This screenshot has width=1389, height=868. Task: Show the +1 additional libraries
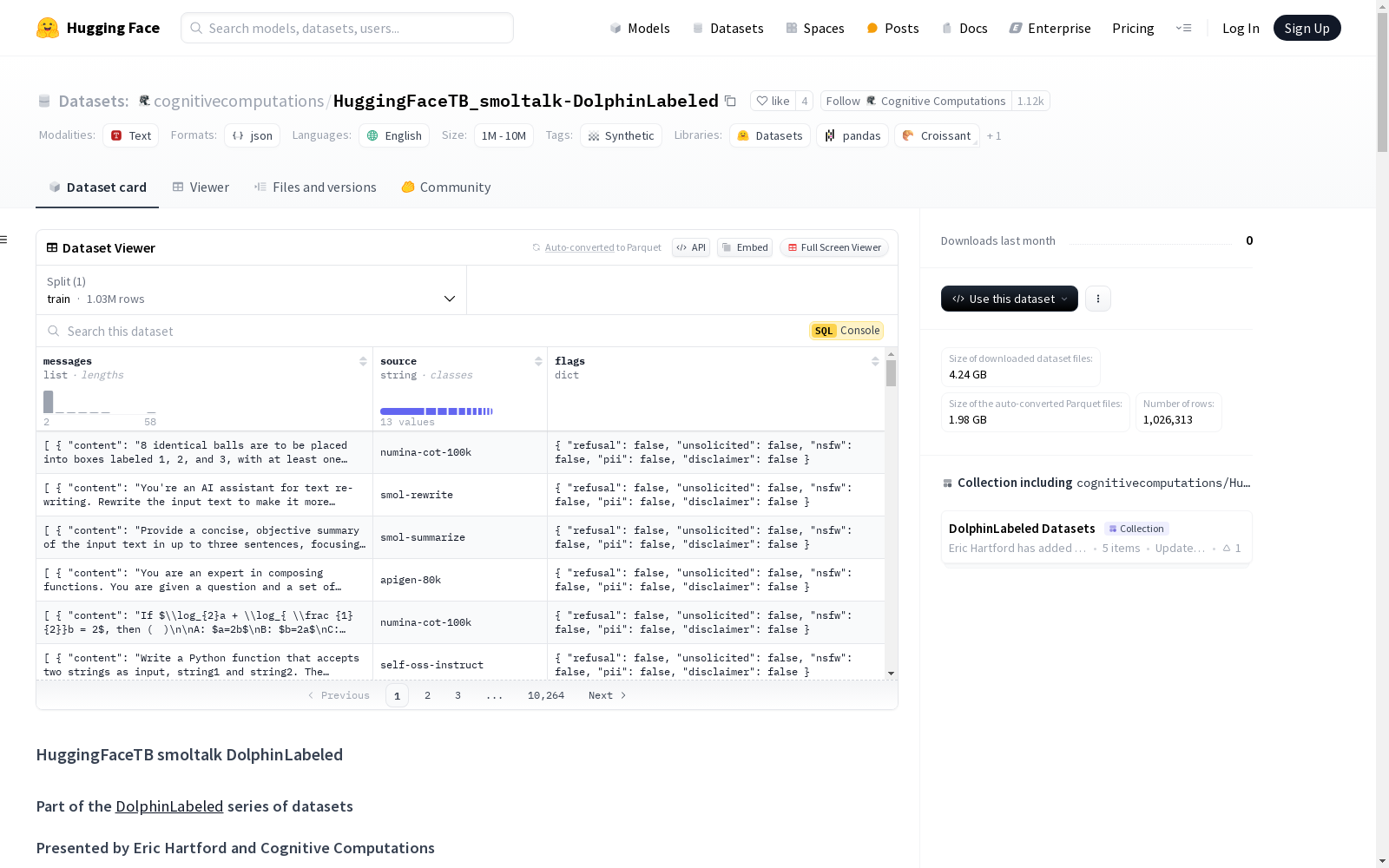tap(994, 135)
